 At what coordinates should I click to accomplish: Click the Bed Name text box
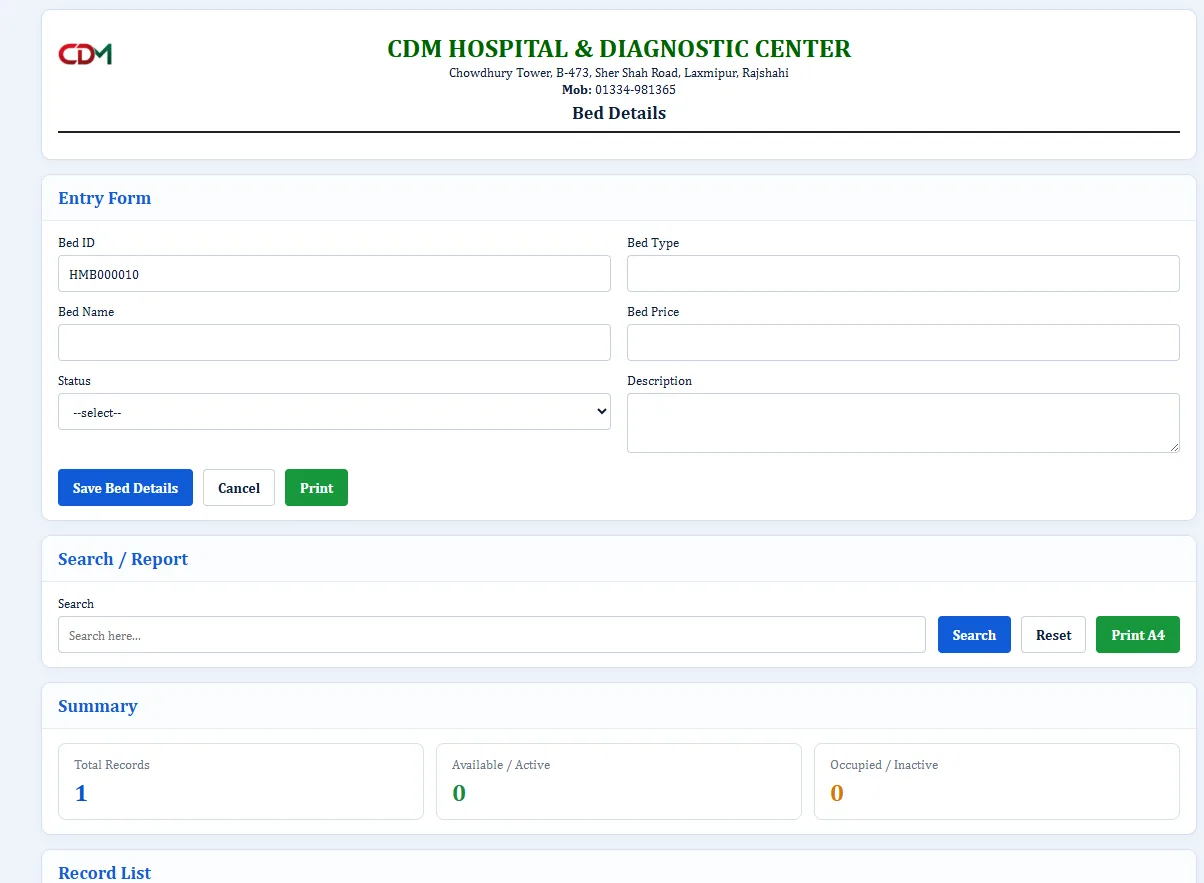coord(334,342)
